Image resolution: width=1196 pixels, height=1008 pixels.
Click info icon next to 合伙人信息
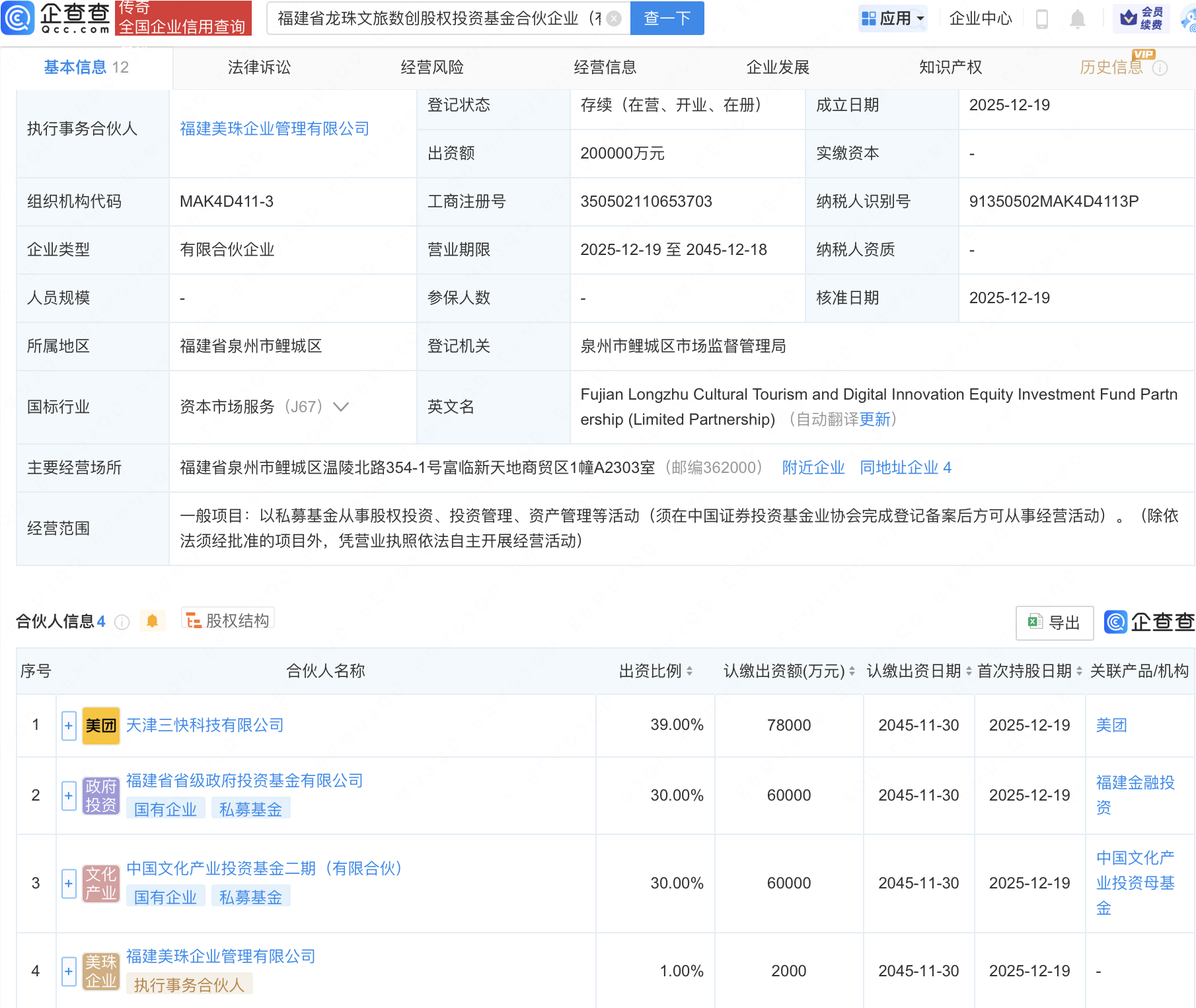click(122, 622)
